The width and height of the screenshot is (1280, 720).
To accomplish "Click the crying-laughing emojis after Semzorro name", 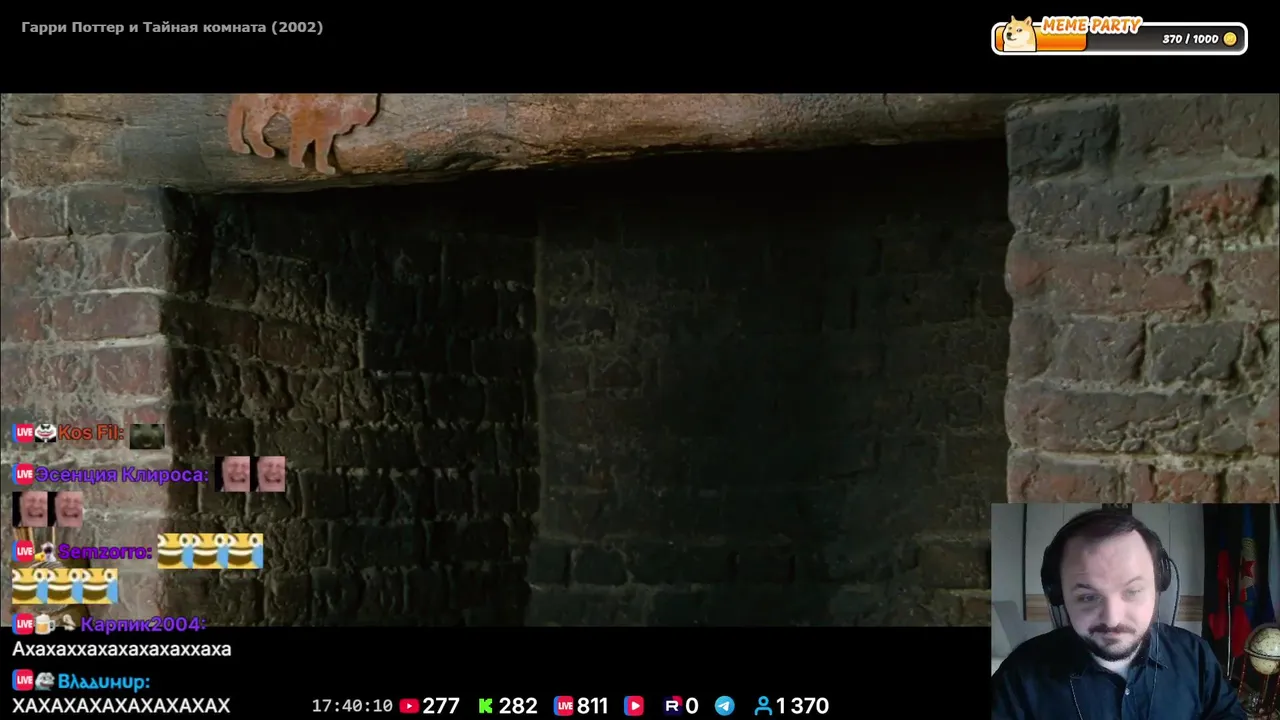I will (210, 551).
